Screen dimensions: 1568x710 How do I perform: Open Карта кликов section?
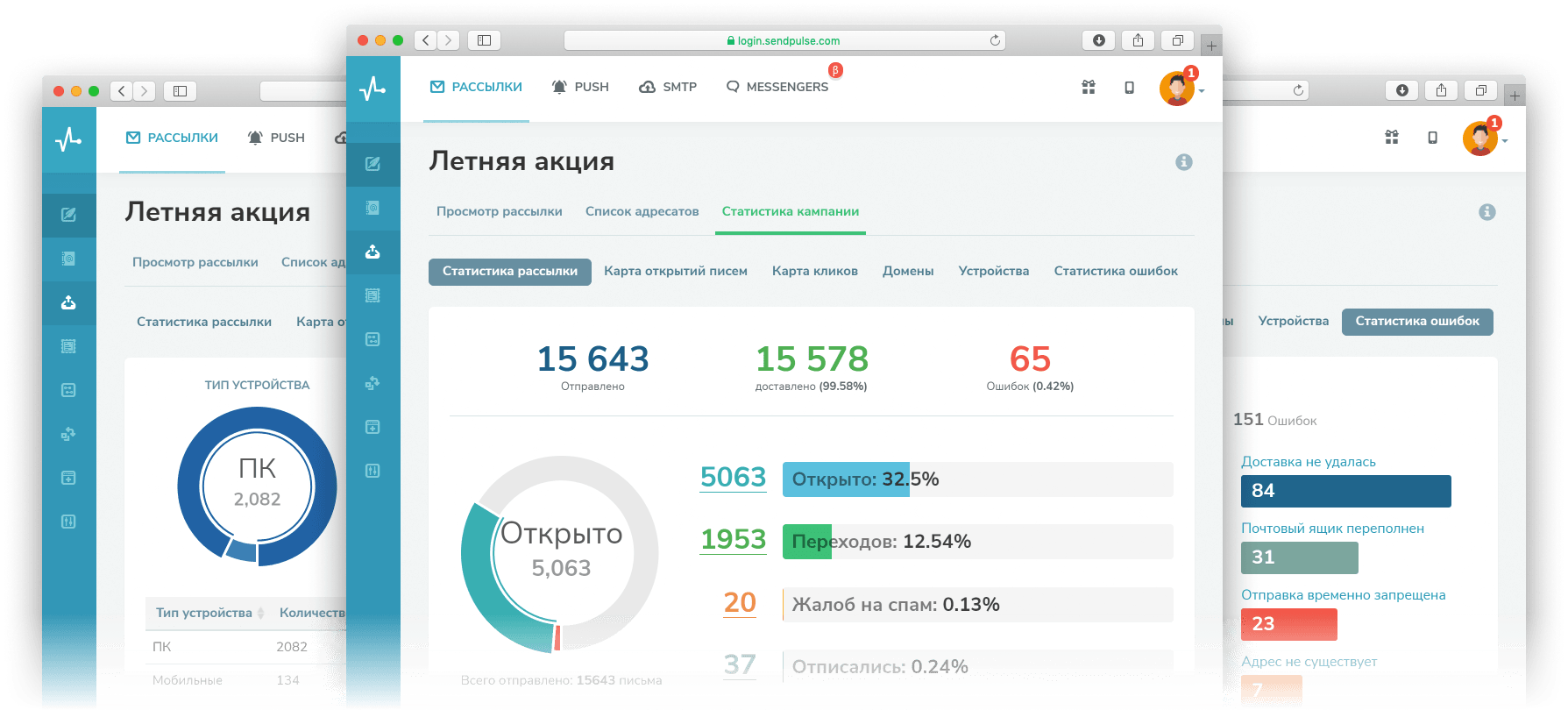coord(815,271)
